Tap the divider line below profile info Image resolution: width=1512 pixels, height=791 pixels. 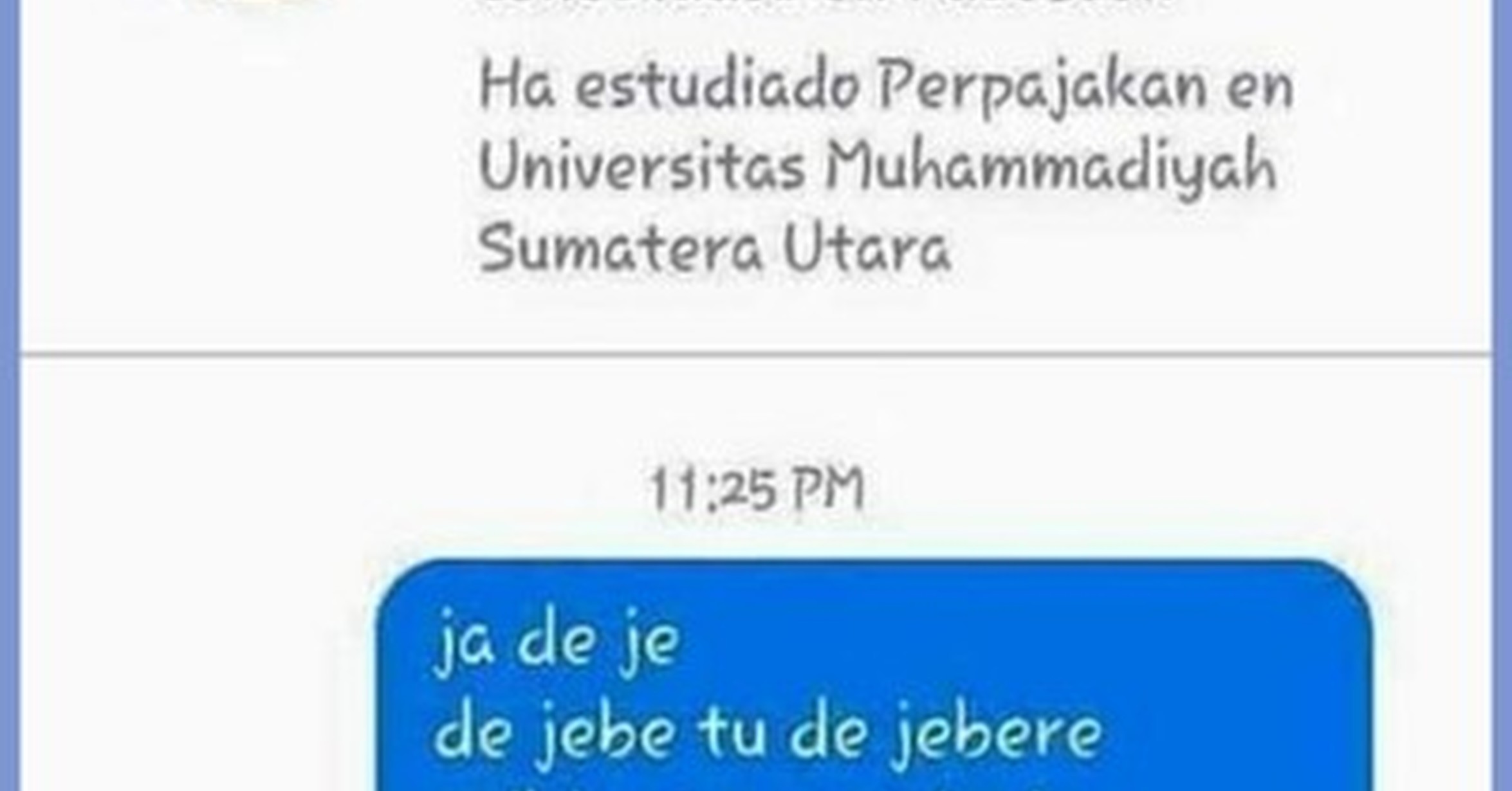[x=756, y=354]
